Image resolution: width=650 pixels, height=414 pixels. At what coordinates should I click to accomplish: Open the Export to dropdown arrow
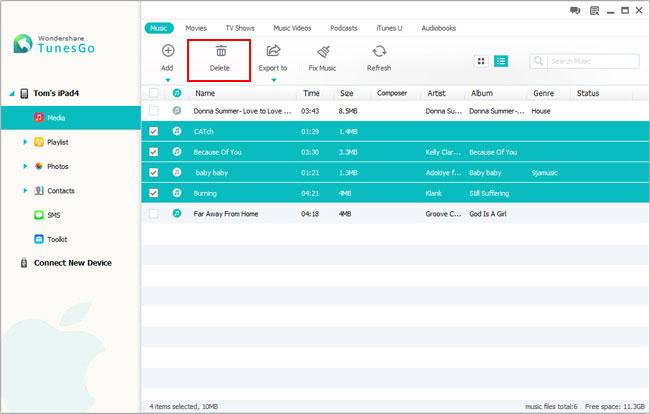(274, 80)
